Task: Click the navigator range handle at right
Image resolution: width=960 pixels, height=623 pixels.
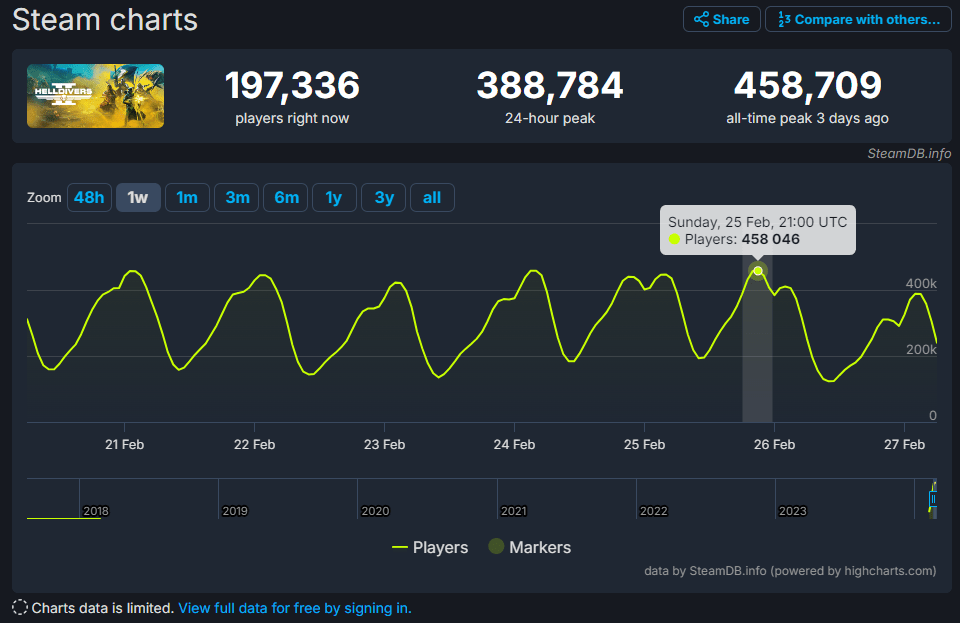Action: (933, 499)
